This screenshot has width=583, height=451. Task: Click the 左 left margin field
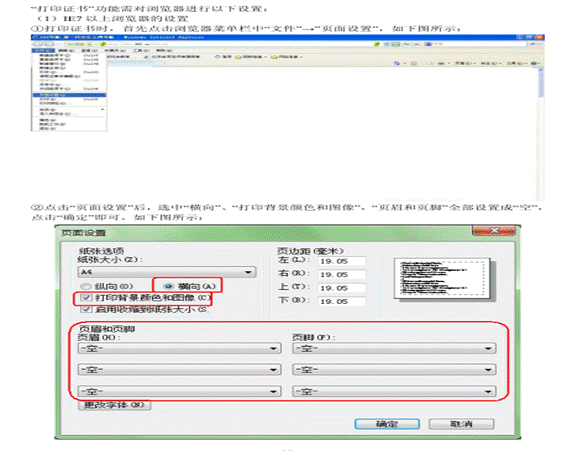point(342,261)
